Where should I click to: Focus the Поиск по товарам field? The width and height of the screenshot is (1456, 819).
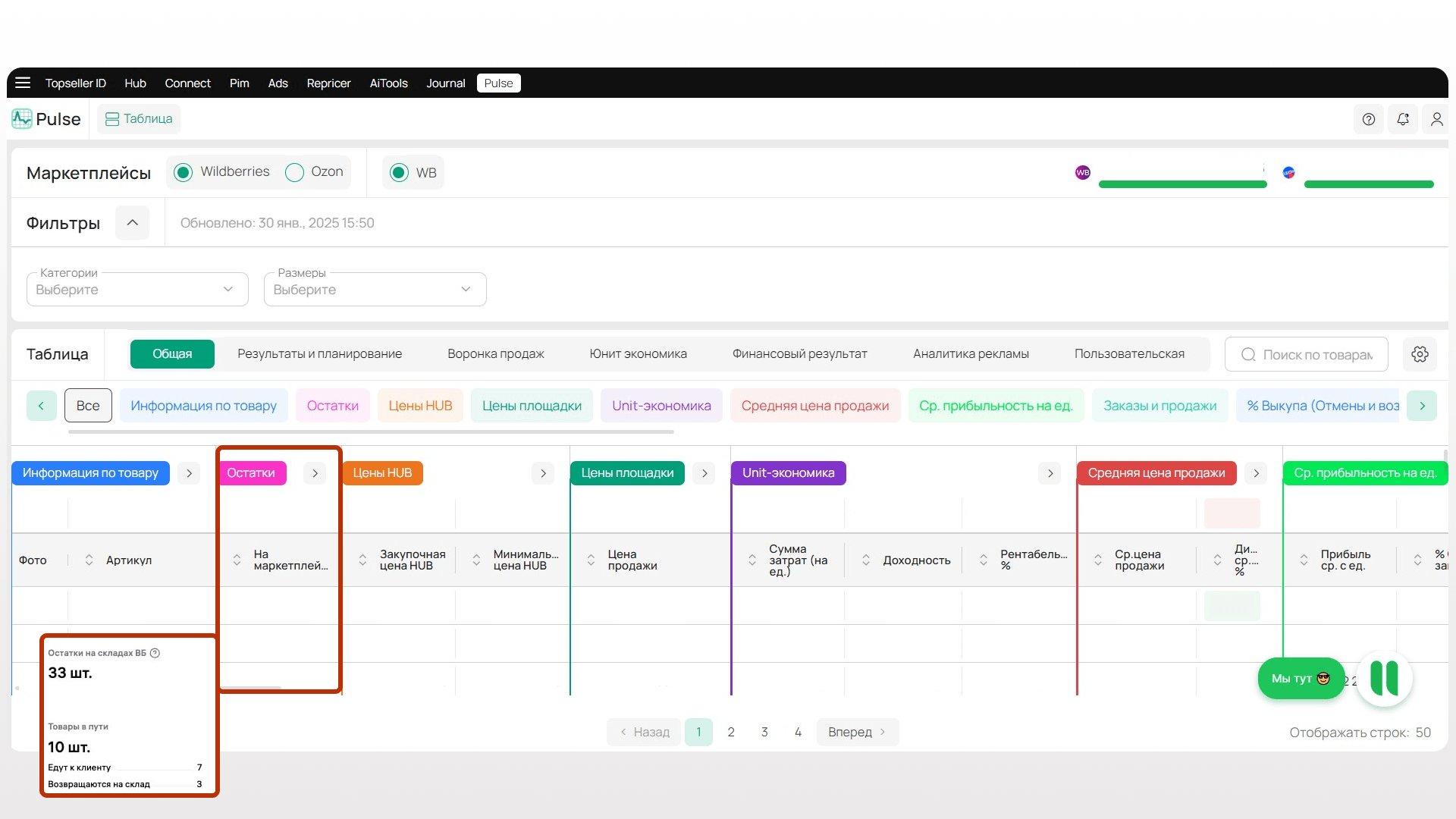(x=1306, y=354)
